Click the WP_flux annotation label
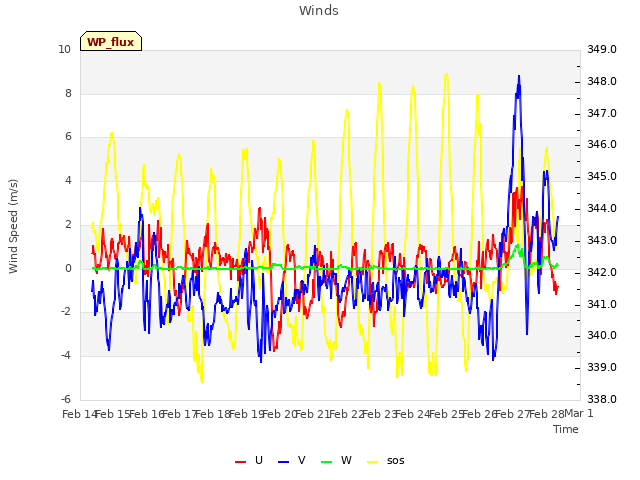640x480 pixels. (111, 42)
